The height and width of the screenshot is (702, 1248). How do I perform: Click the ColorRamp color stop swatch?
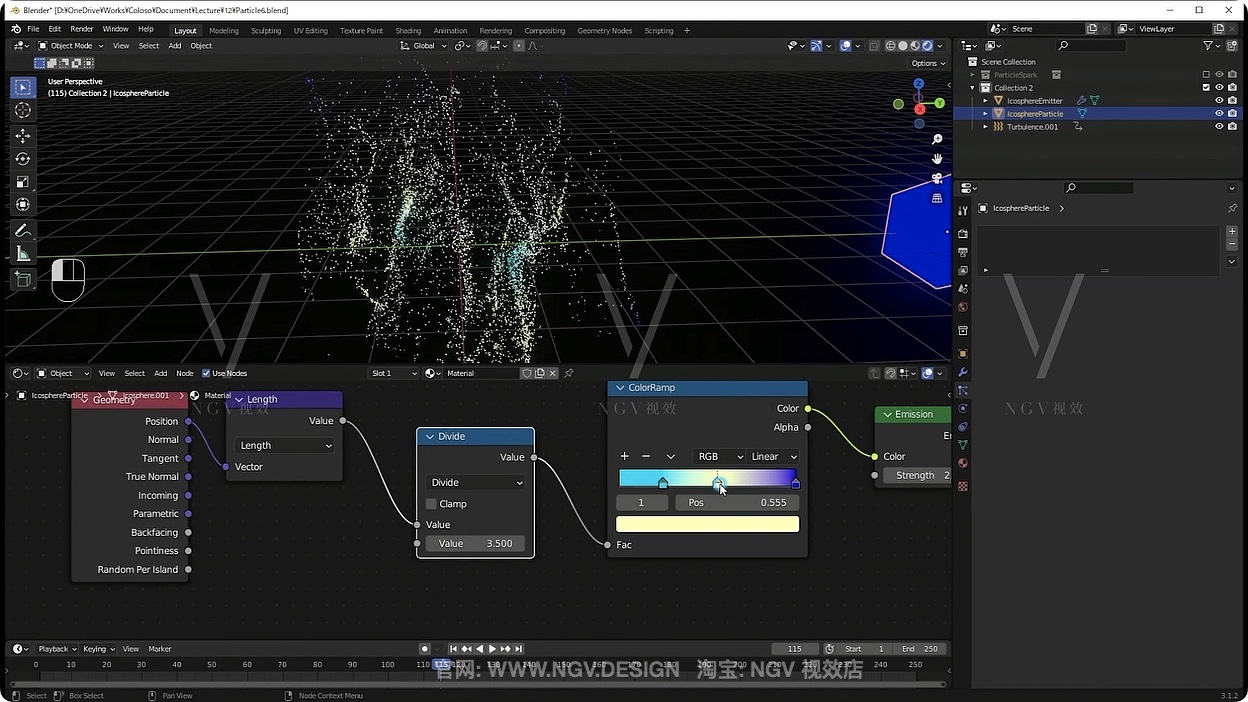[707, 524]
